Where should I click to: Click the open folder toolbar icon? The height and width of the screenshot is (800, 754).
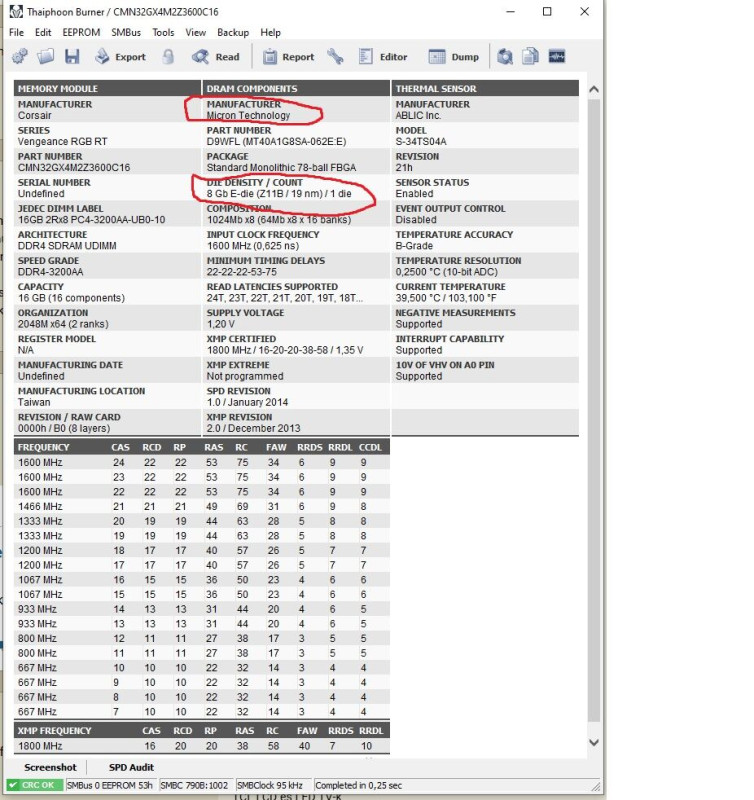point(46,57)
